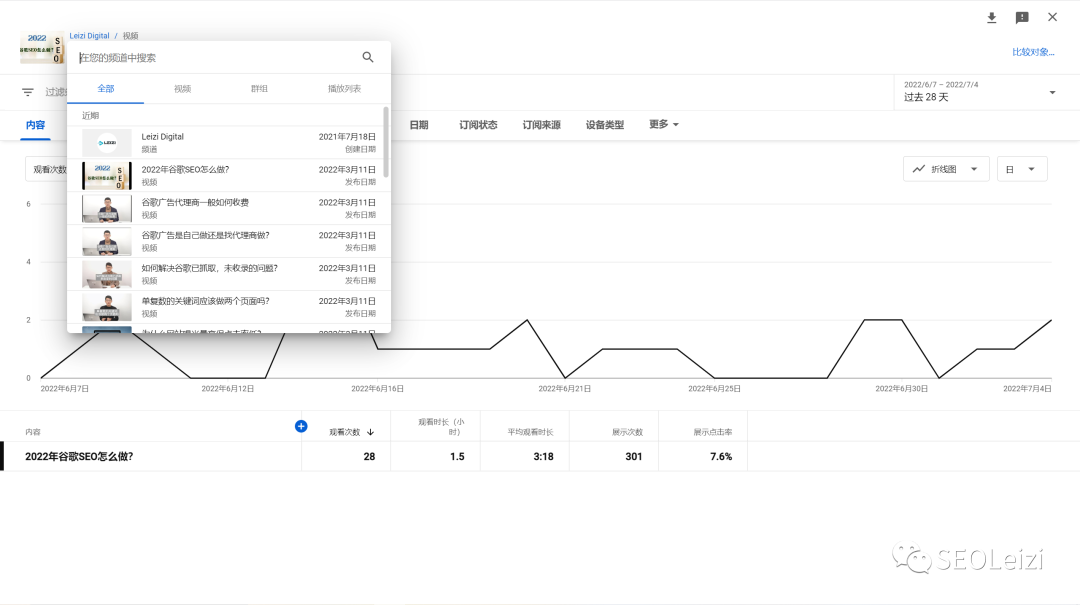Screen dimensions: 1080x605
Task: Click the 比较对象 link
Action: tap(1032, 52)
